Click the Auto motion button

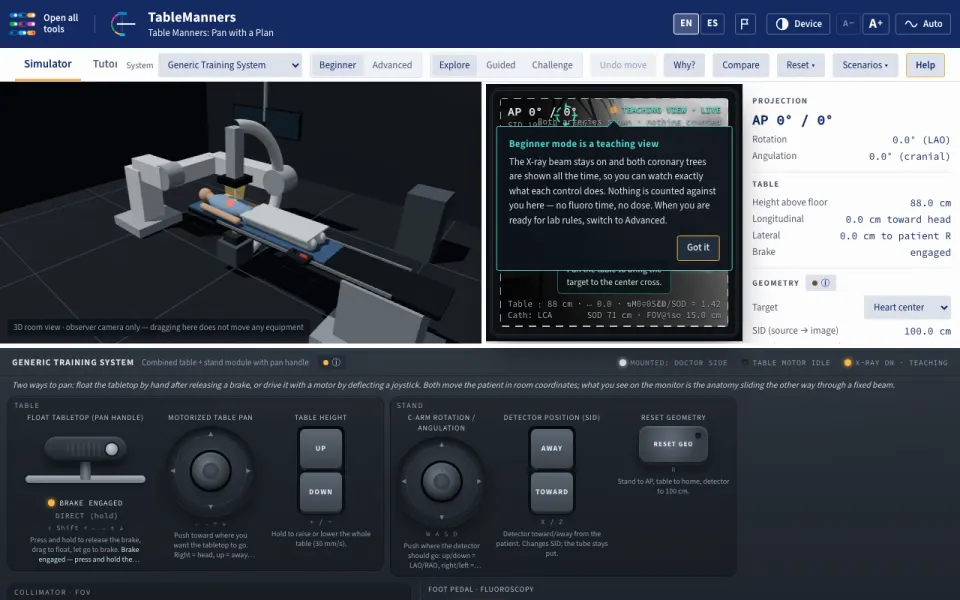tap(923, 24)
